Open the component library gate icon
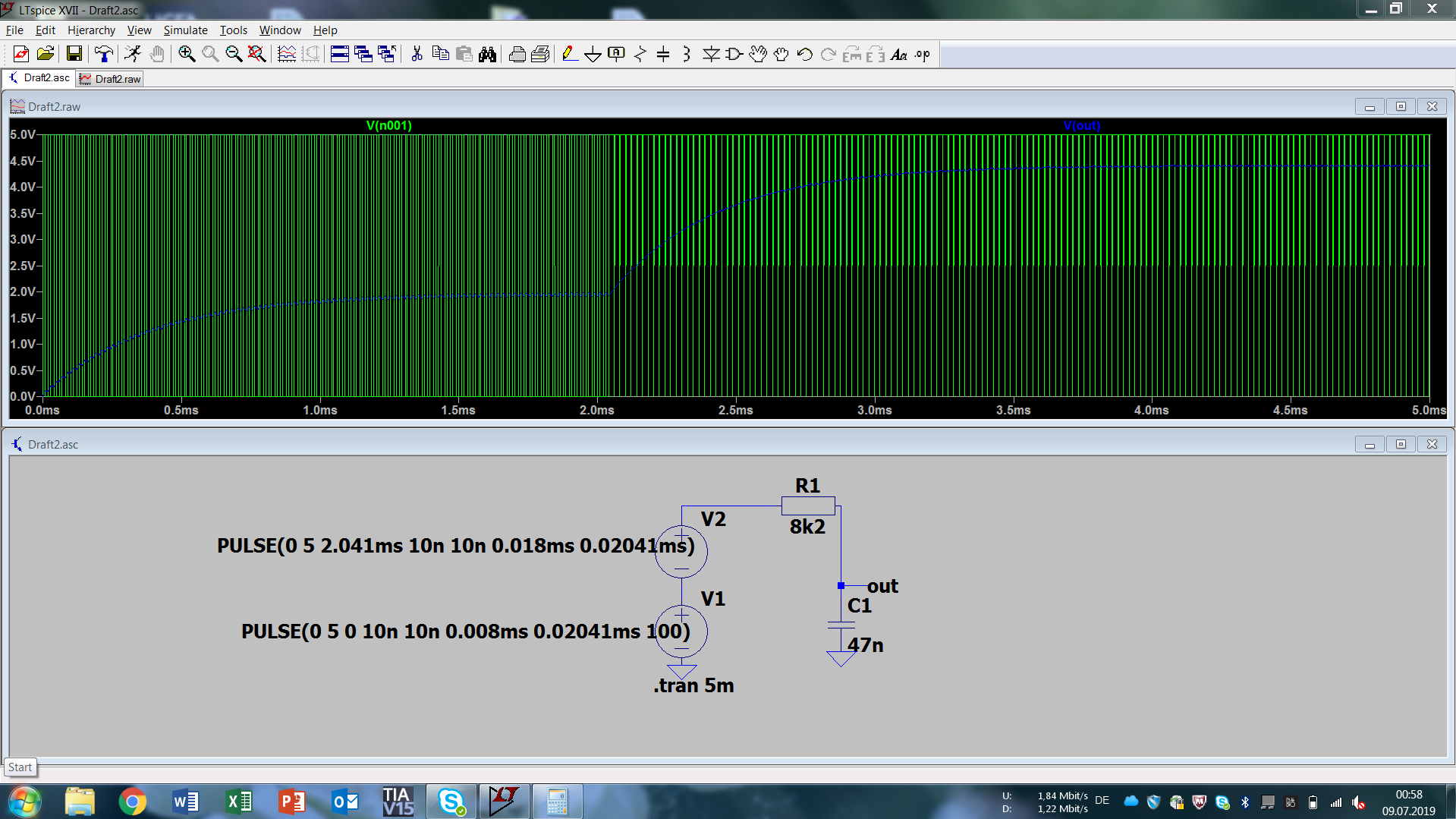Image resolution: width=1456 pixels, height=819 pixels. 734,54
